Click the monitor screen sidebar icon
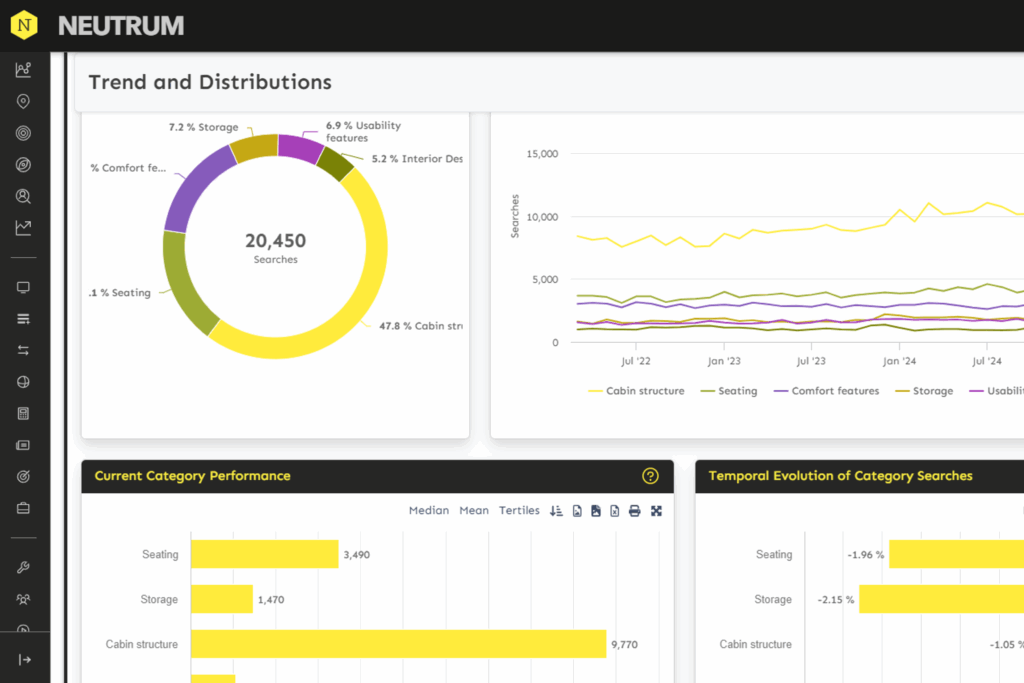 point(23,287)
